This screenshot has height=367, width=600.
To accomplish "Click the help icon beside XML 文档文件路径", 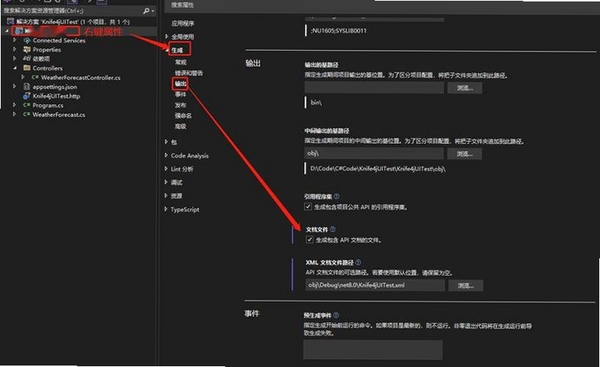I will (358, 263).
